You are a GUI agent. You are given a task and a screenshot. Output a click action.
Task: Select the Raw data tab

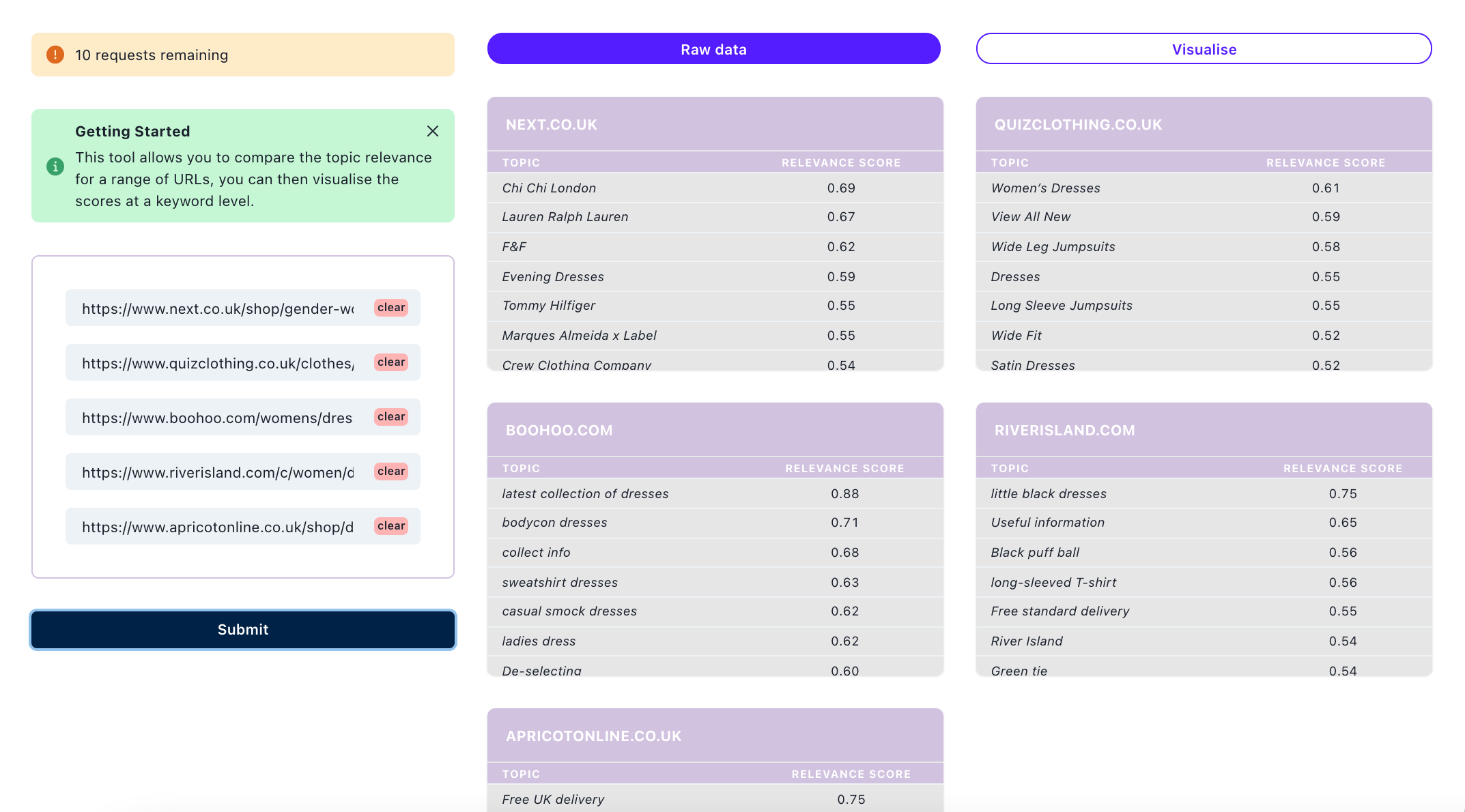(713, 49)
